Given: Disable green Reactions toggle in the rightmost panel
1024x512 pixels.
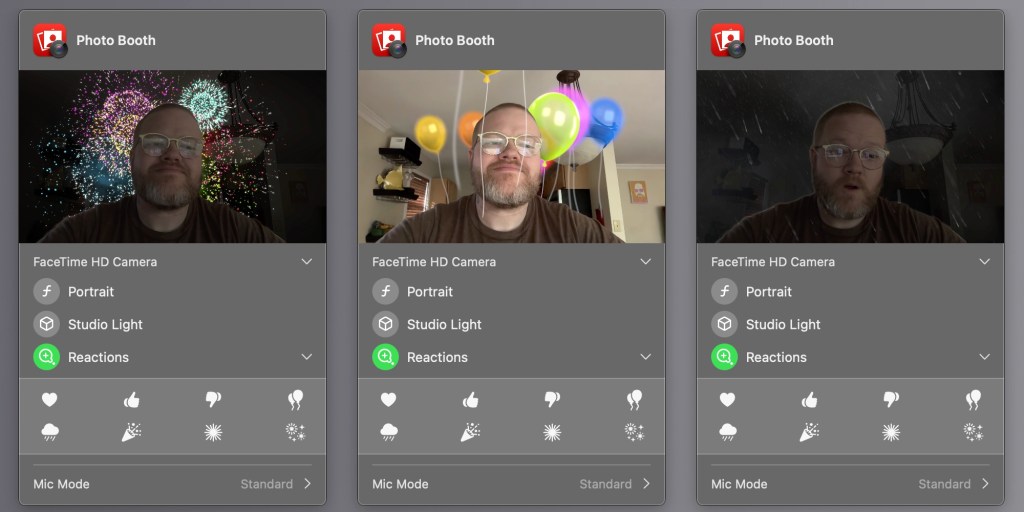Looking at the screenshot, I should pyautogui.click(x=725, y=357).
